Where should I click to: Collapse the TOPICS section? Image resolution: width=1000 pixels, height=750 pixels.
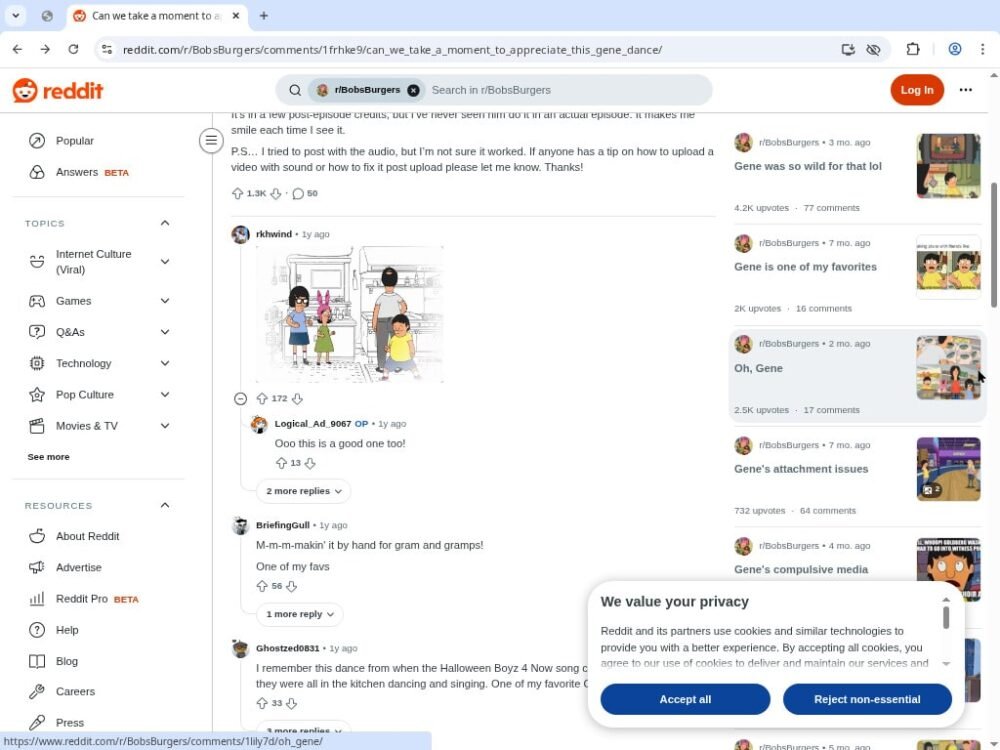pyautogui.click(x=165, y=223)
